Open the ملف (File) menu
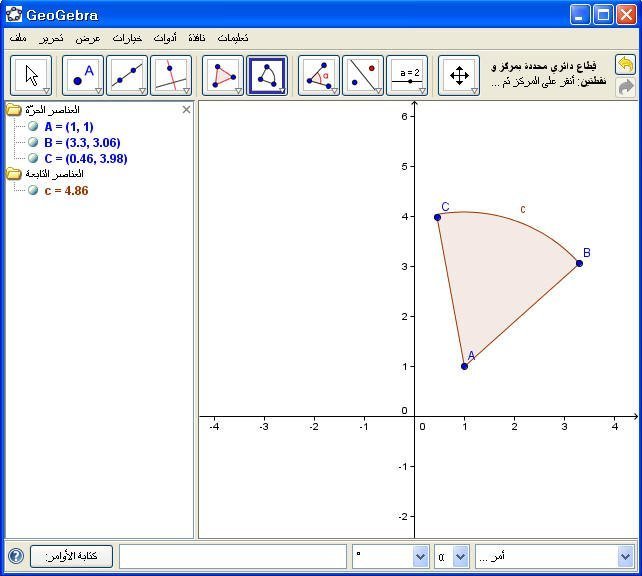This screenshot has height=576, width=642. coord(18,38)
